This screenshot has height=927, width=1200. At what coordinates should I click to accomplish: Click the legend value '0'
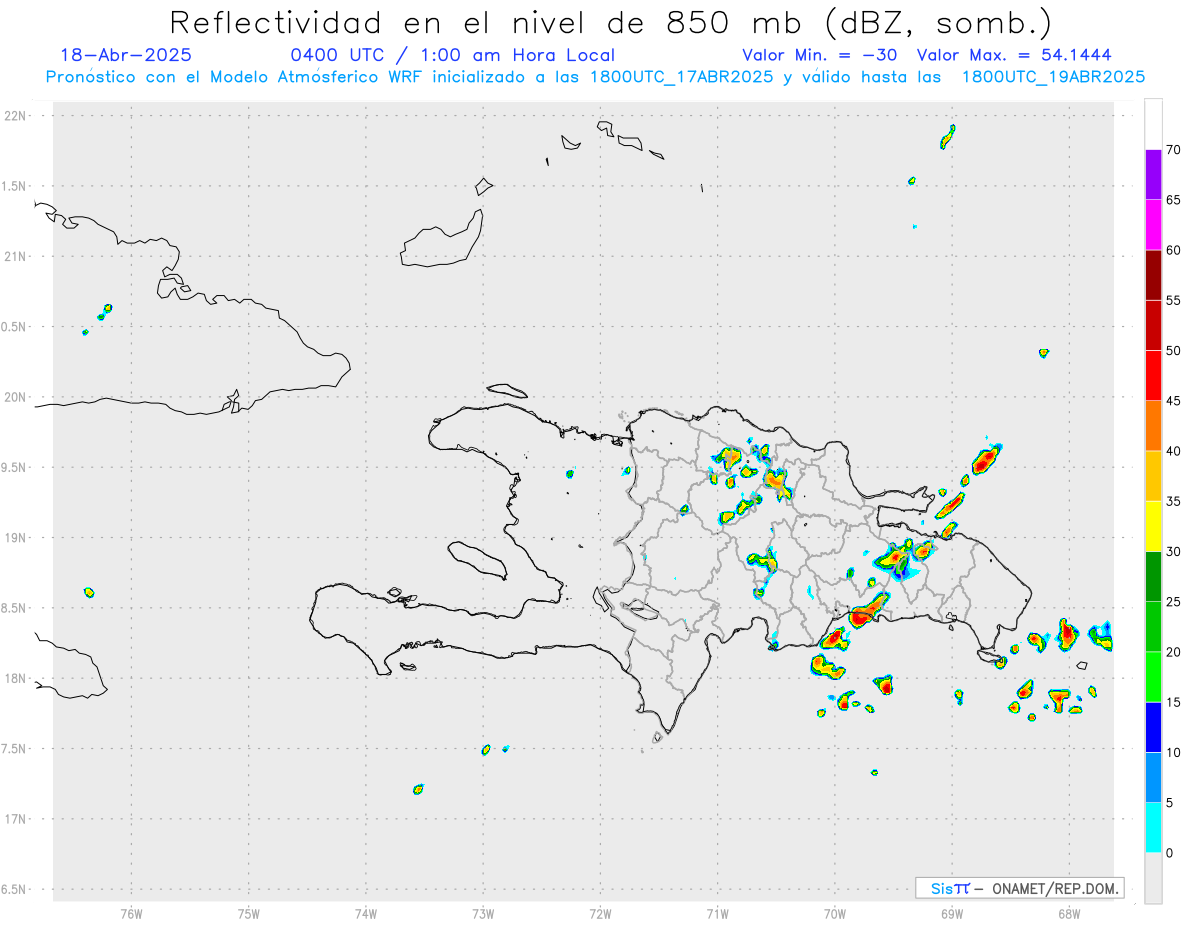1169,853
